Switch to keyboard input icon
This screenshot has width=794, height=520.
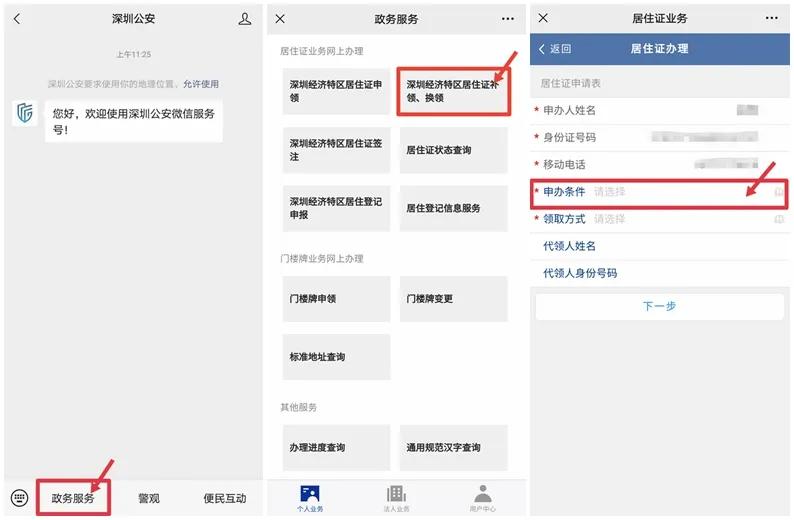coord(19,498)
